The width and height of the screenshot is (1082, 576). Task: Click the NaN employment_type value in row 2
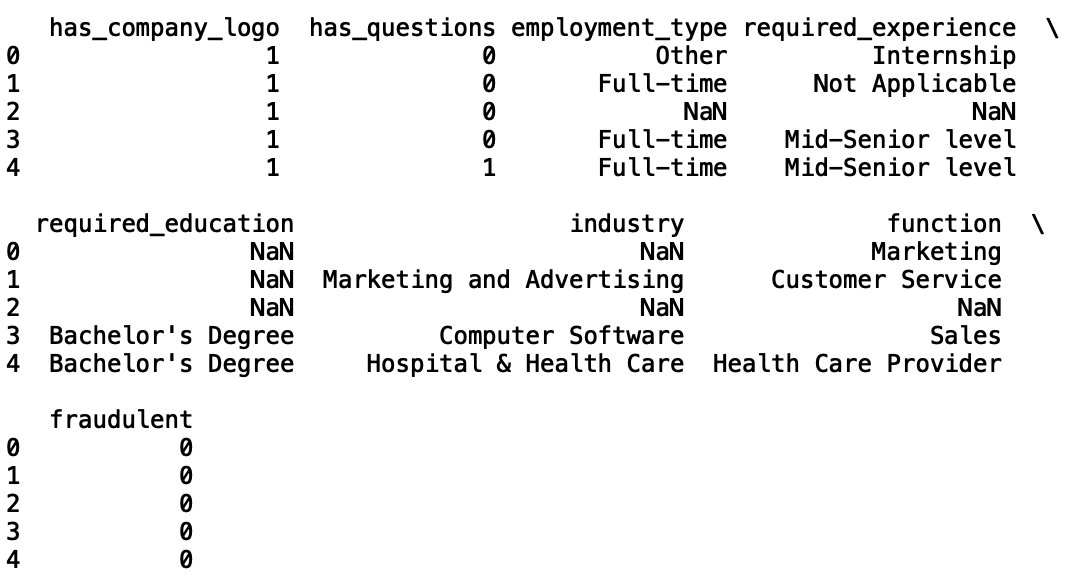[705, 112]
